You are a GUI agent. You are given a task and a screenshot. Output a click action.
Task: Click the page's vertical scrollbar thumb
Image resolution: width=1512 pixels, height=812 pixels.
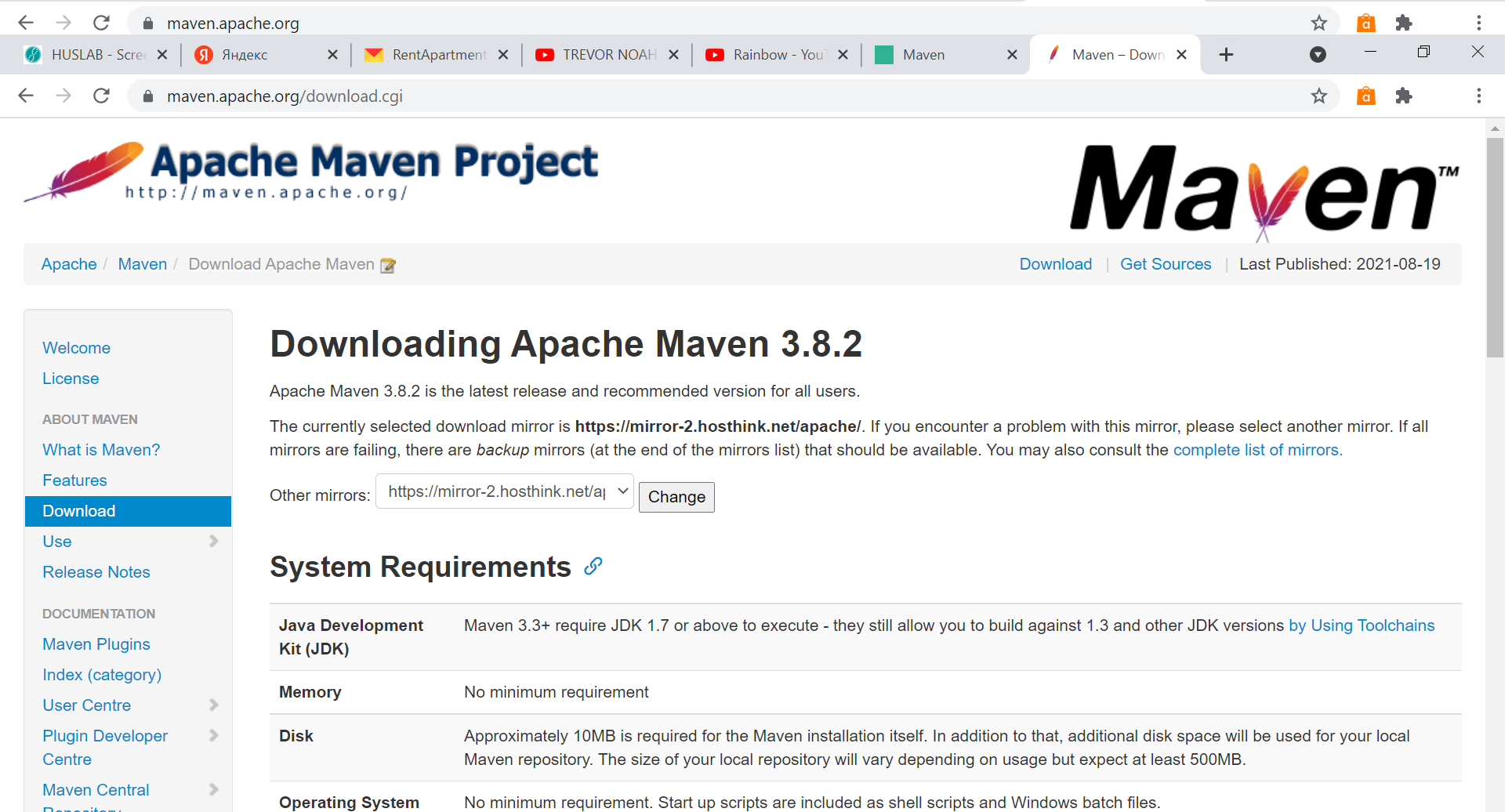pyautogui.click(x=1495, y=247)
